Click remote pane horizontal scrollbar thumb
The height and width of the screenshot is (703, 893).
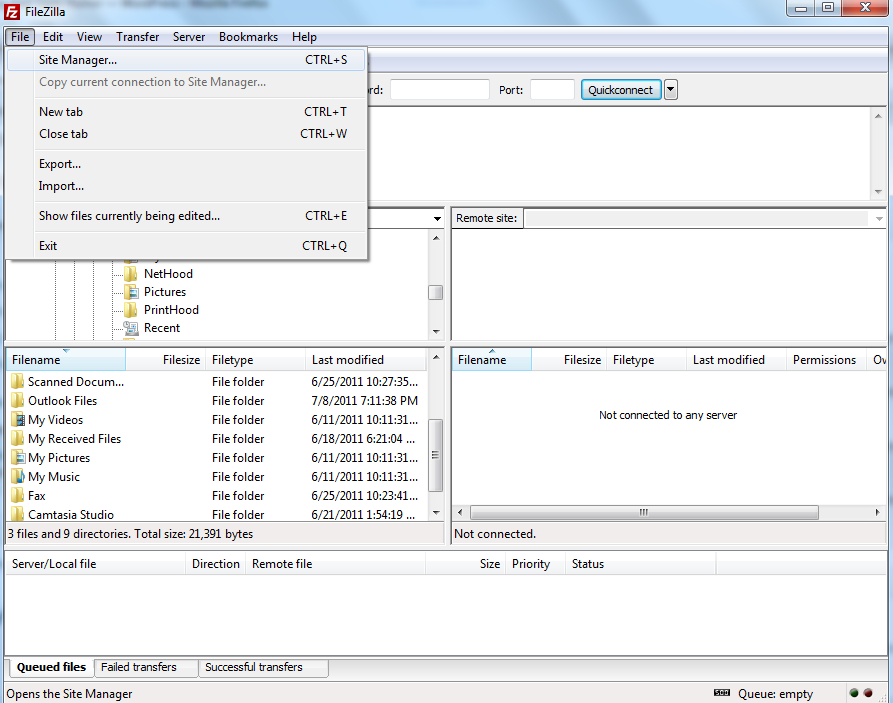pos(644,512)
